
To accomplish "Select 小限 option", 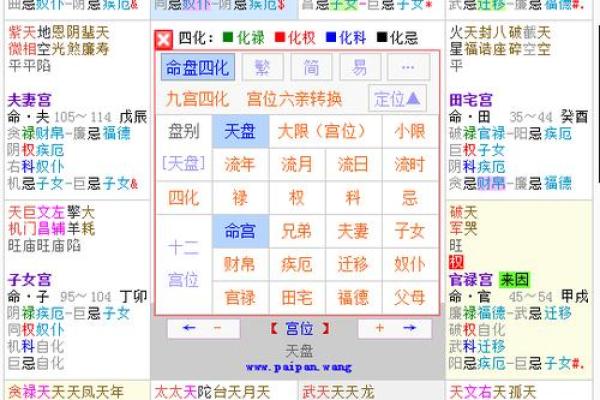I will [x=410, y=132].
